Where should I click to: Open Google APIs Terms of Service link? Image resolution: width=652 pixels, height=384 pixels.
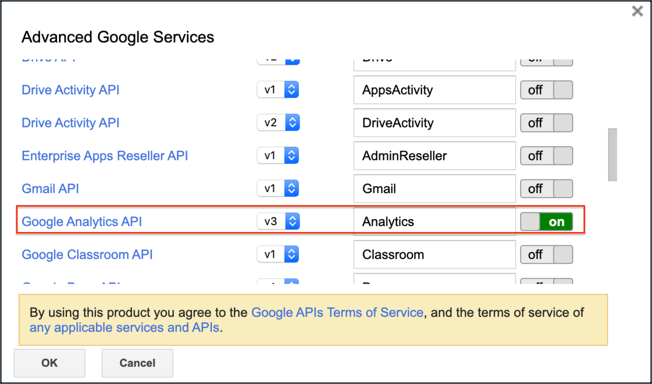coord(337,312)
